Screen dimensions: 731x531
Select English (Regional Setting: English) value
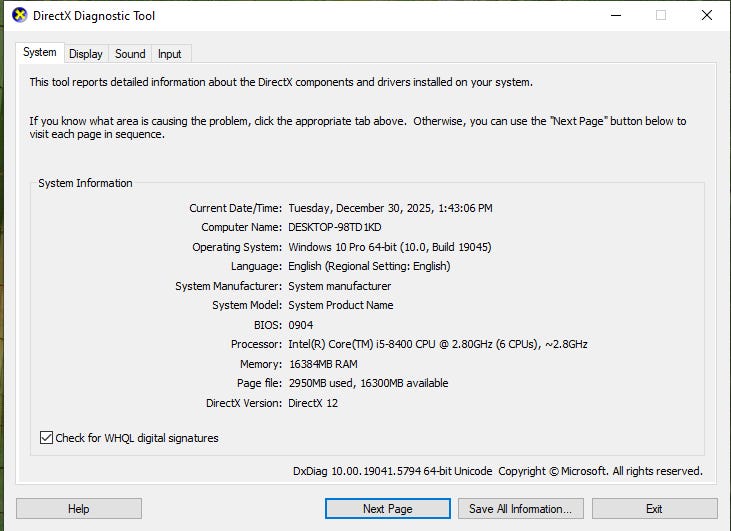coord(369,266)
